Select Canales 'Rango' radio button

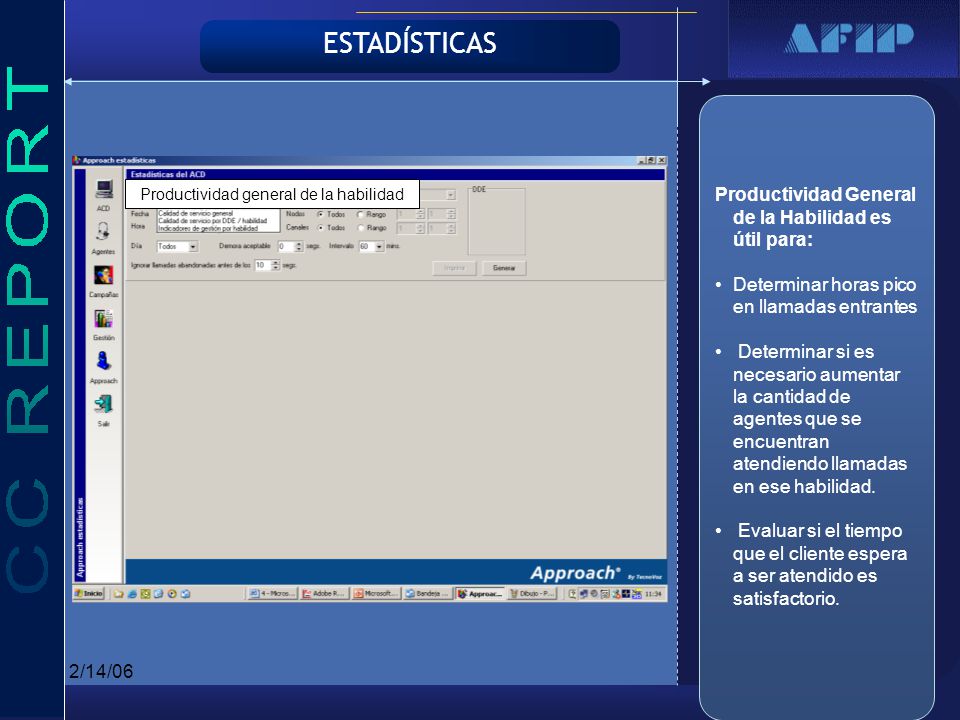(x=361, y=228)
